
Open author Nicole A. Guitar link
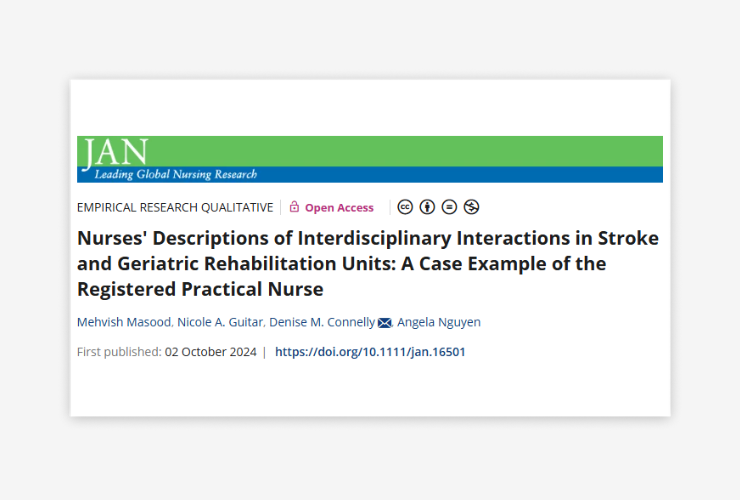220,322
